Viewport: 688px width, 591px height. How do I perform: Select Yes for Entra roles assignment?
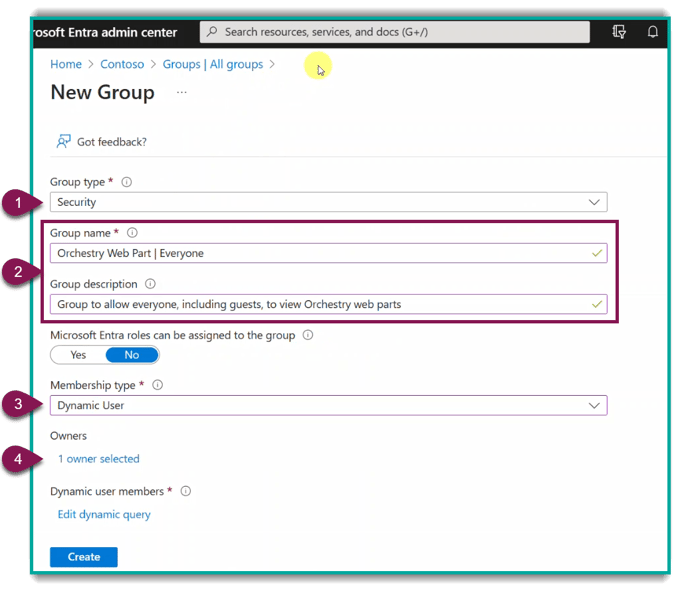(x=78, y=355)
